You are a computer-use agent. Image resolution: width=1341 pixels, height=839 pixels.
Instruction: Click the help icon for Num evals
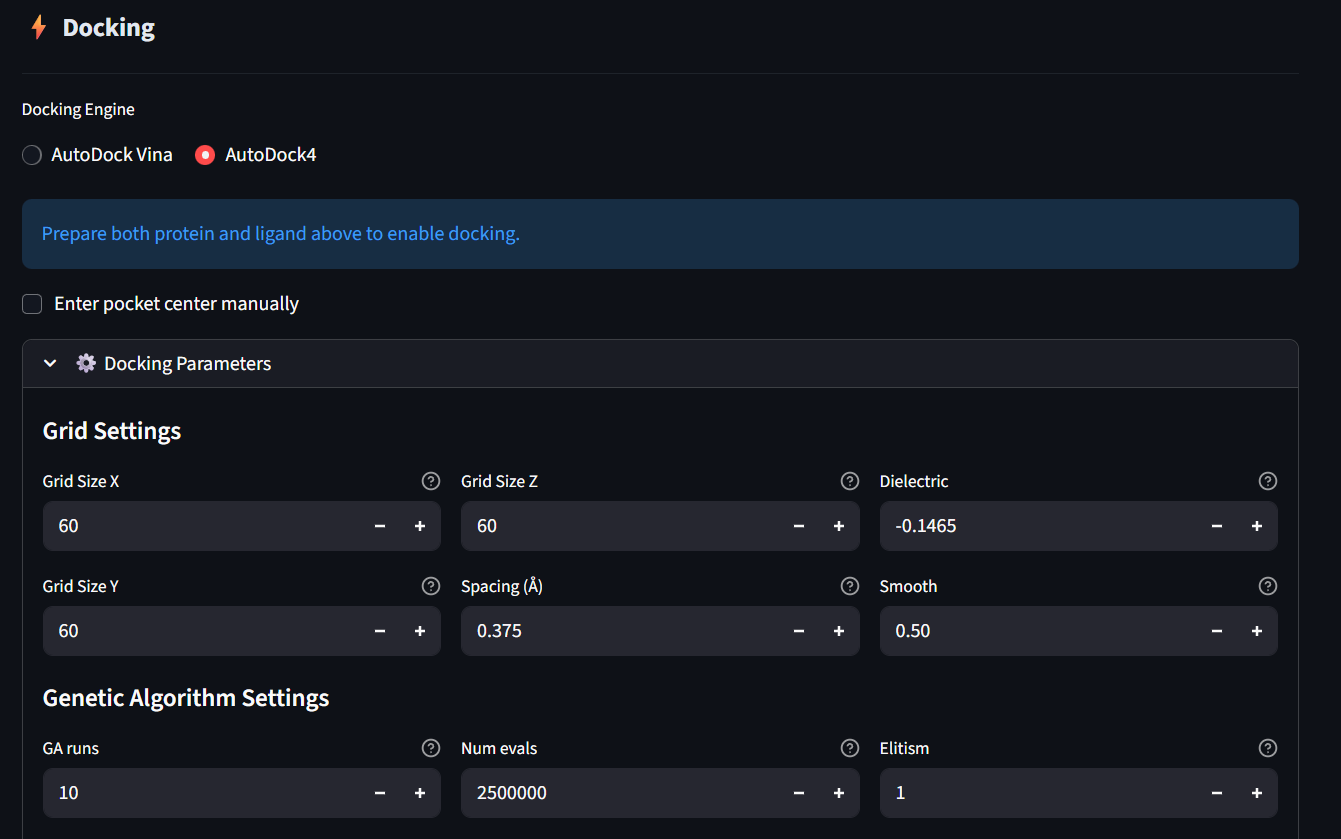(x=850, y=748)
